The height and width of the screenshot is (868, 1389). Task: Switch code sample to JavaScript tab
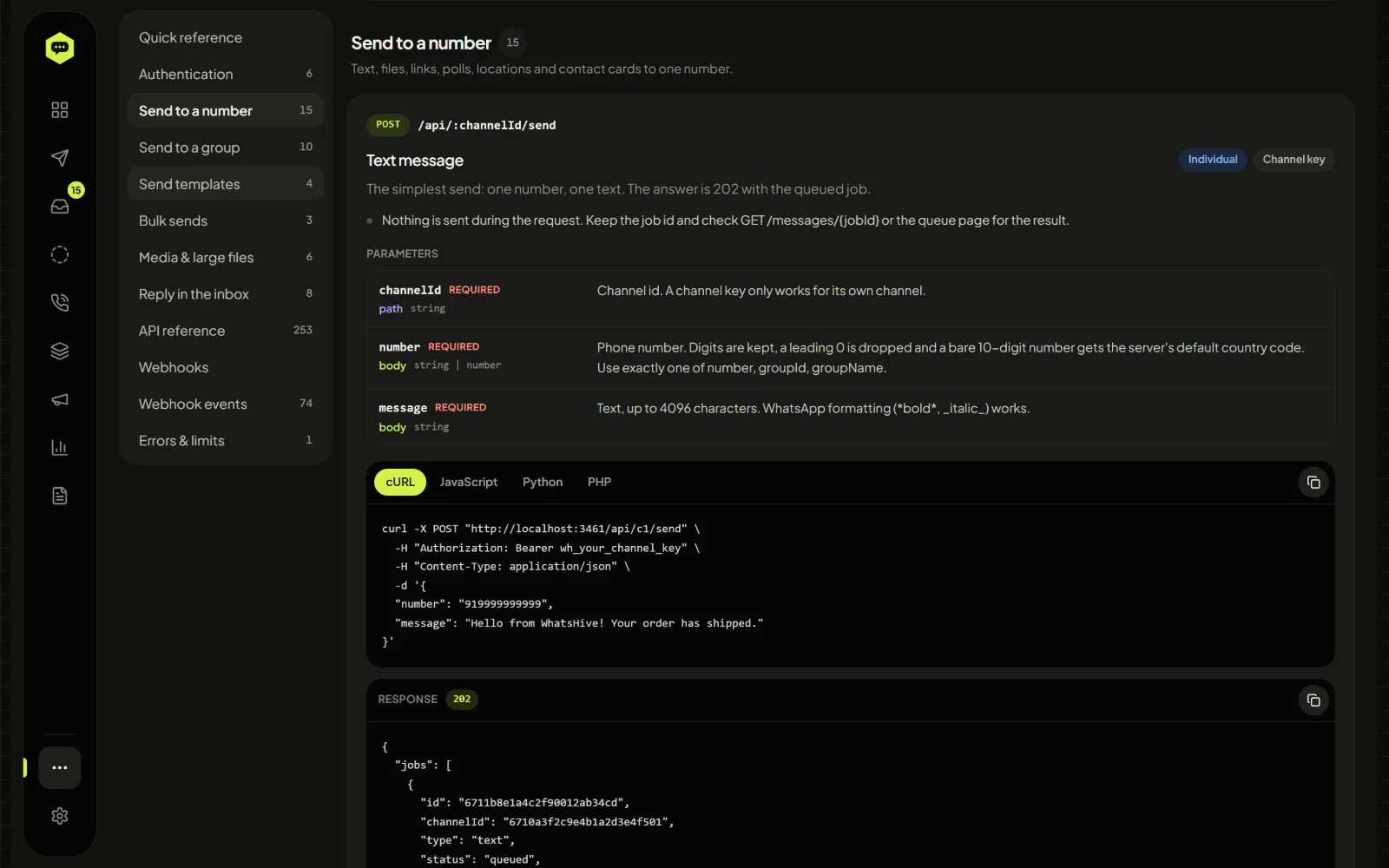click(469, 482)
